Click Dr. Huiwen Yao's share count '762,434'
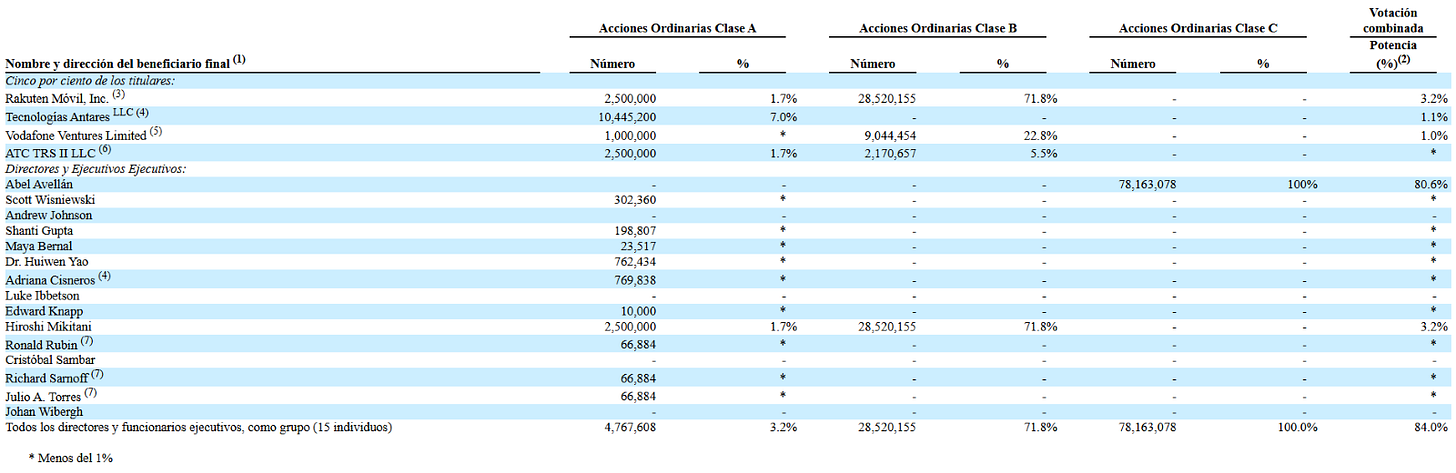Viewport: 1456px width, 473px height. click(x=633, y=262)
